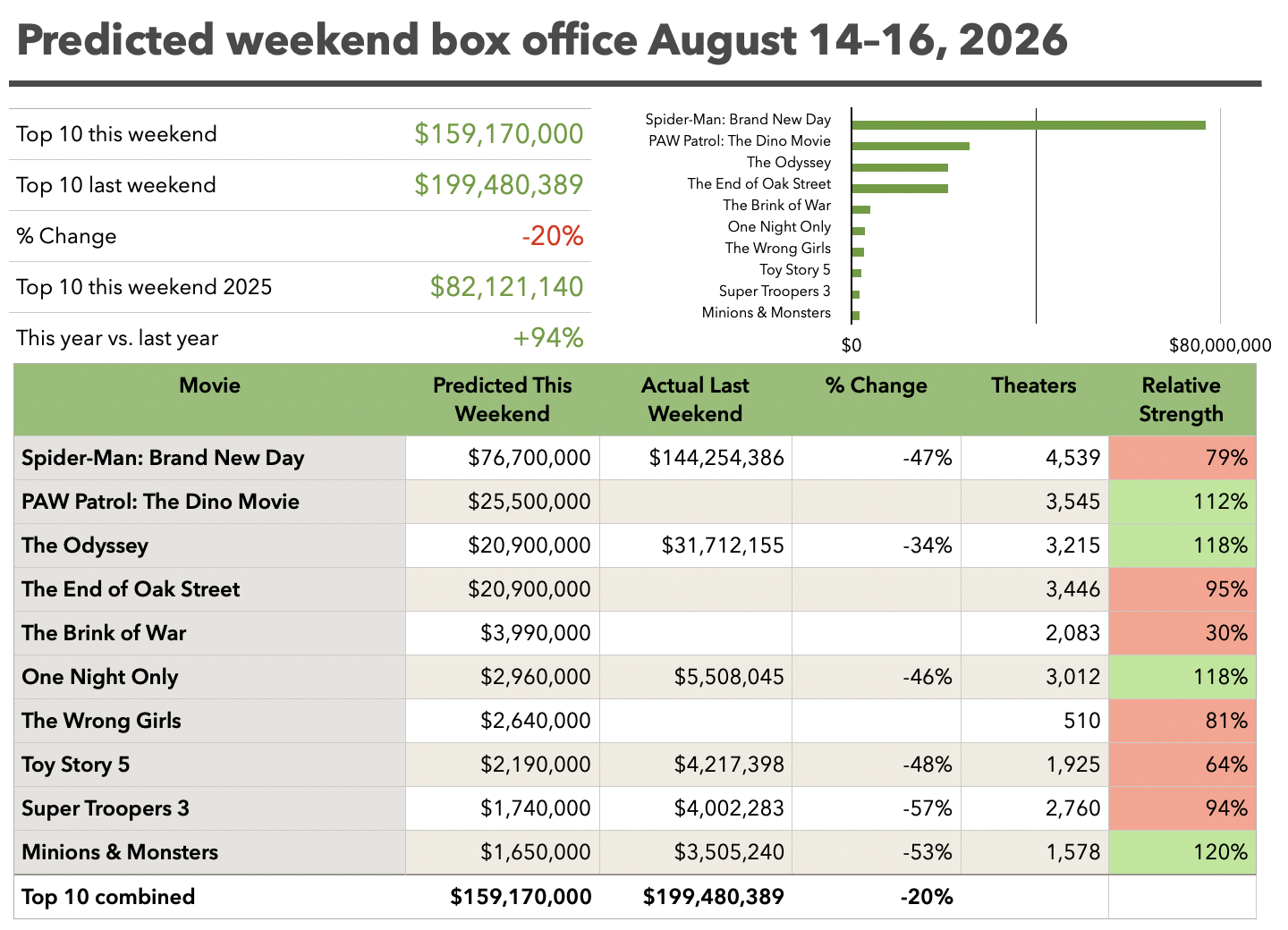Select the "One Night Only" chart axis label
Image resolution: width=1288 pixels, height=930 pixels.
779,226
